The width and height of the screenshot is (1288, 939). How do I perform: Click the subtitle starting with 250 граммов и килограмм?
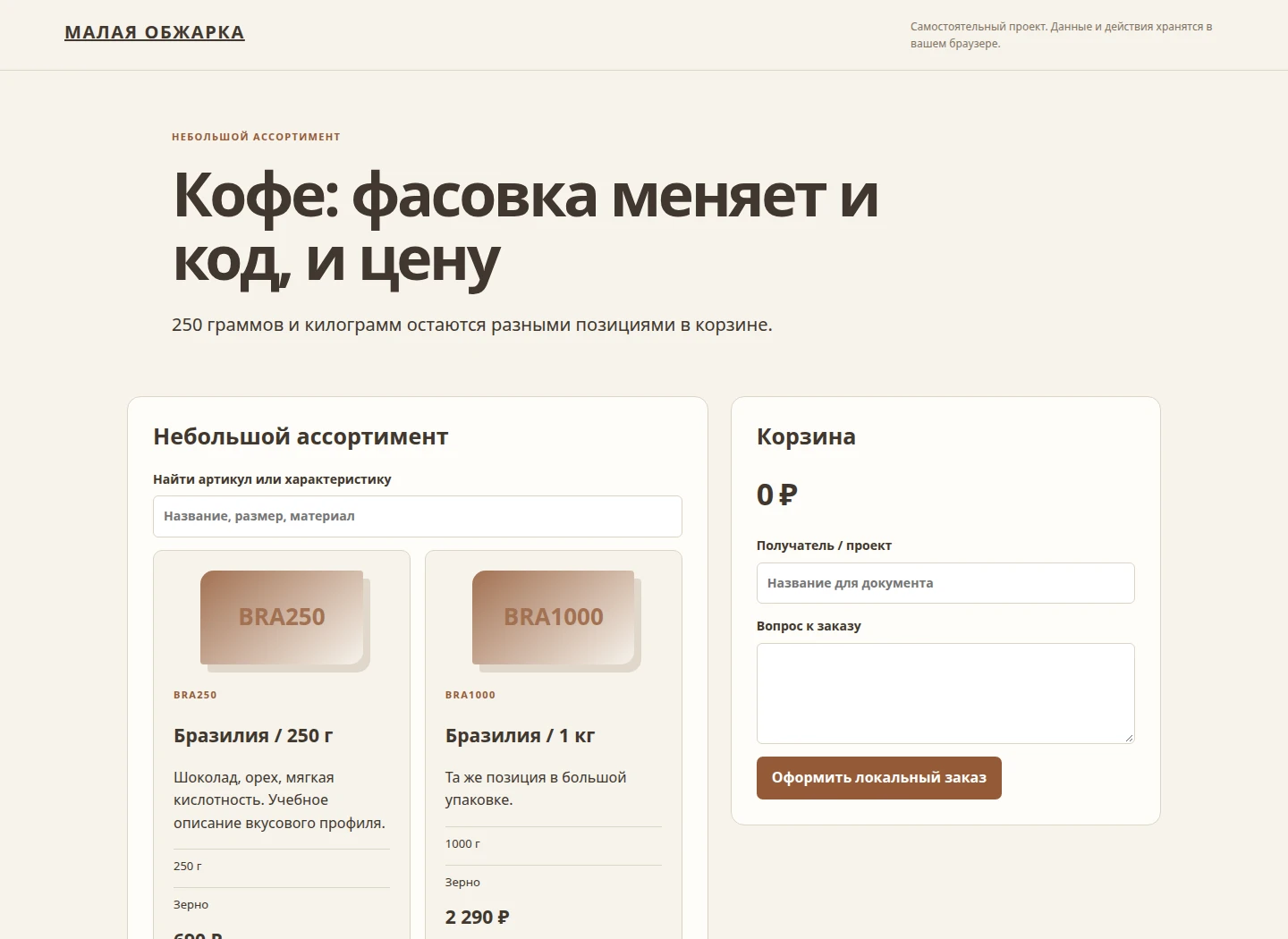tap(472, 325)
